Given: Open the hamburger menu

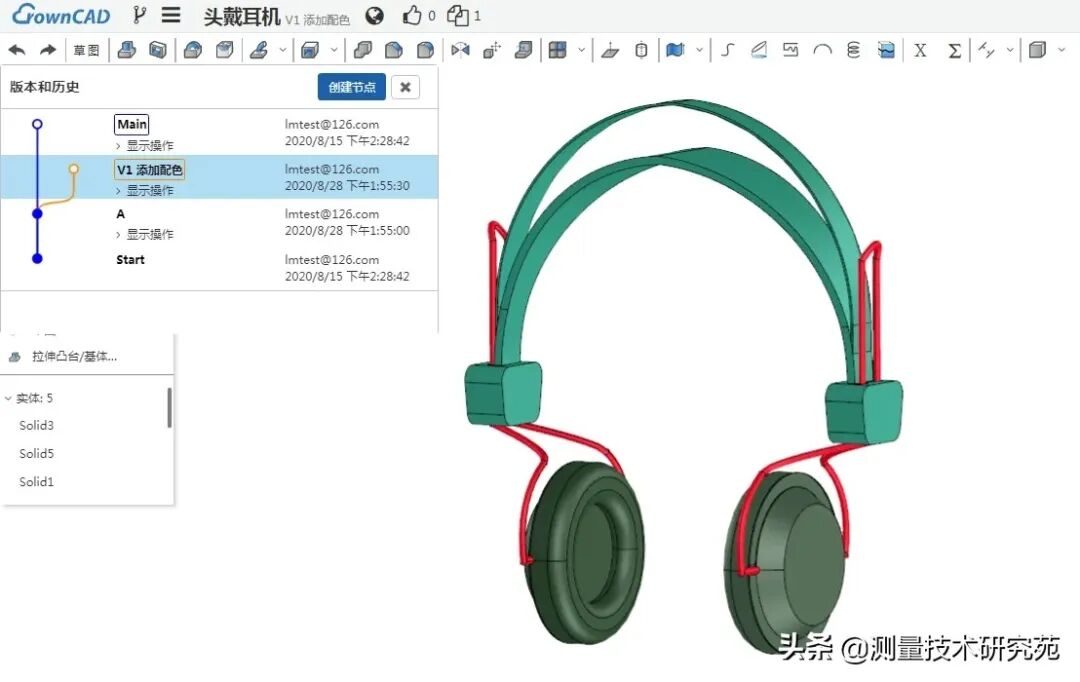Looking at the screenshot, I should (x=172, y=15).
